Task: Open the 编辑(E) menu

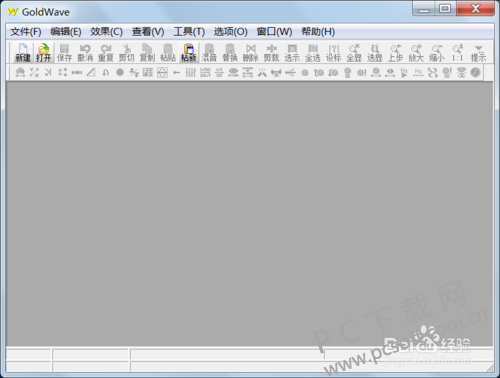Action: point(66,32)
